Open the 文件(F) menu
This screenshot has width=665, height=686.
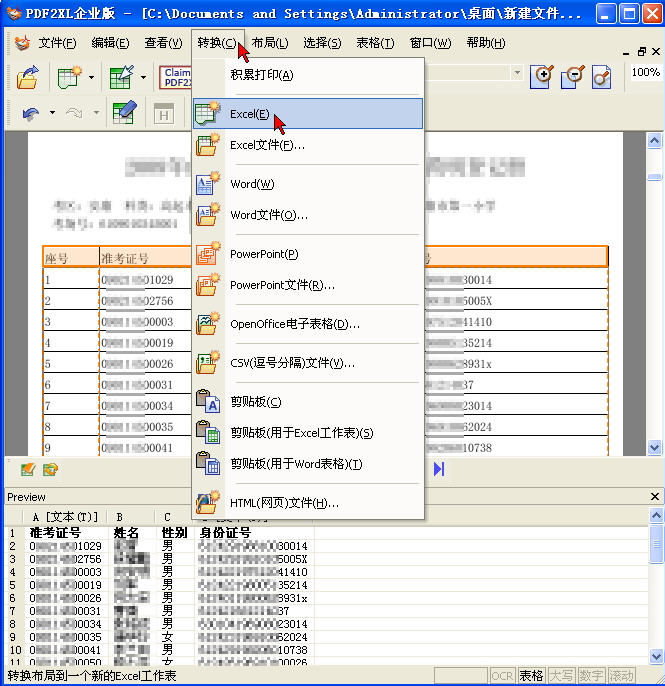(x=57, y=43)
